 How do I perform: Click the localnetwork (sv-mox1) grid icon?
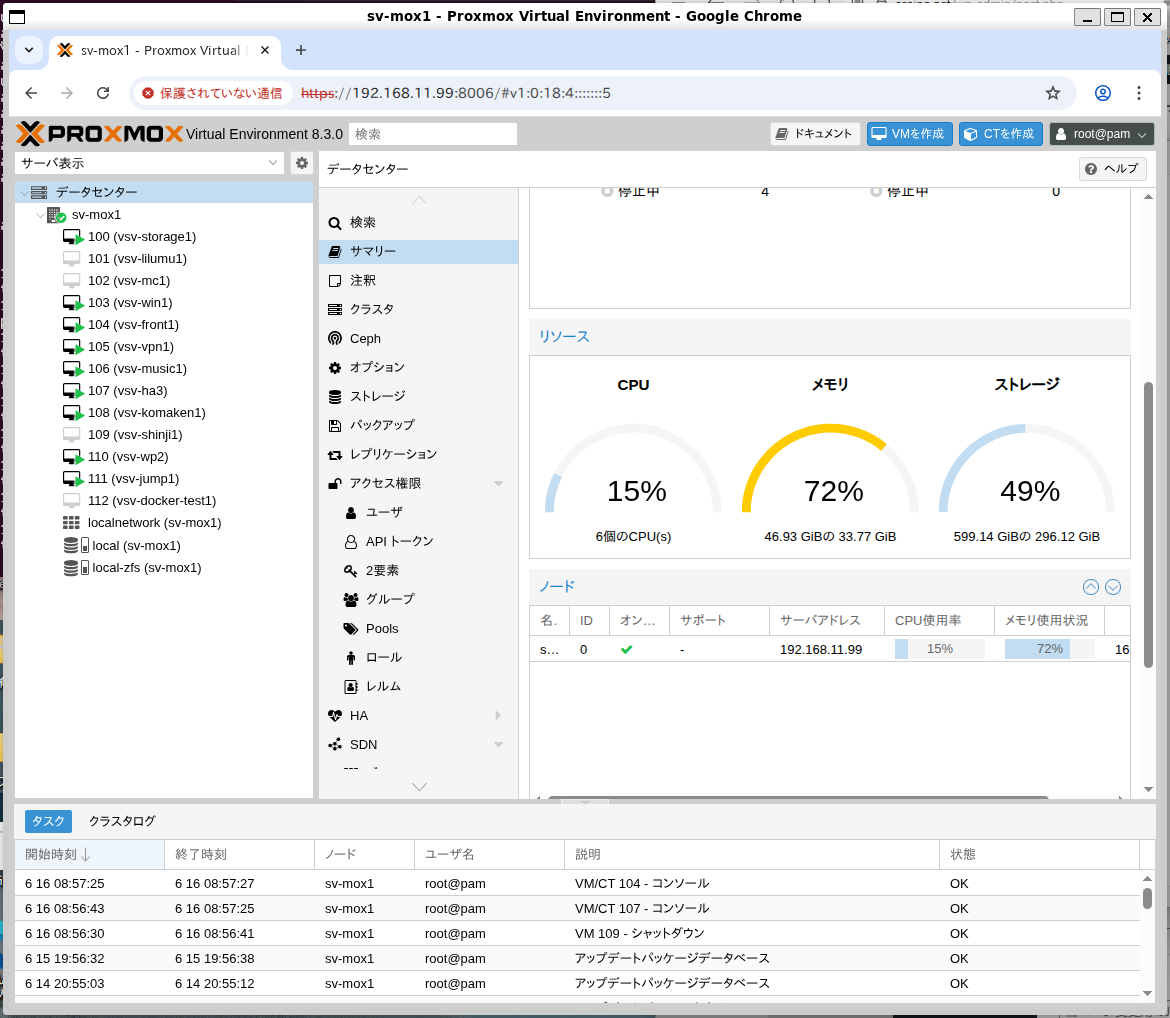pyautogui.click(x=71, y=523)
